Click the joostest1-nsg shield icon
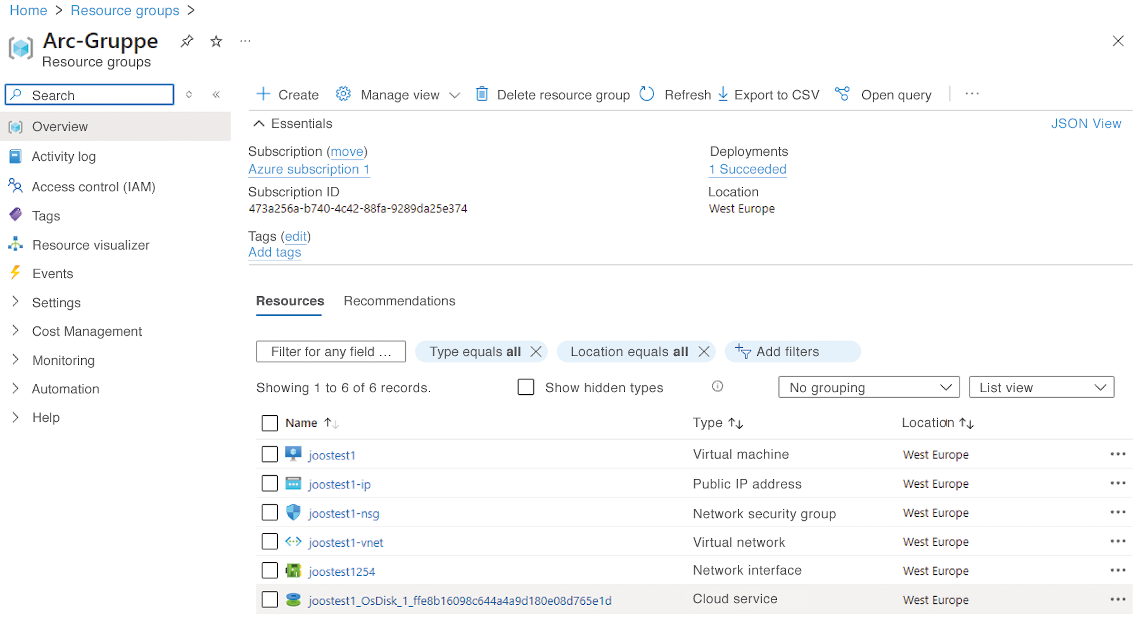Image resolution: width=1140 pixels, height=626 pixels. tap(293, 513)
